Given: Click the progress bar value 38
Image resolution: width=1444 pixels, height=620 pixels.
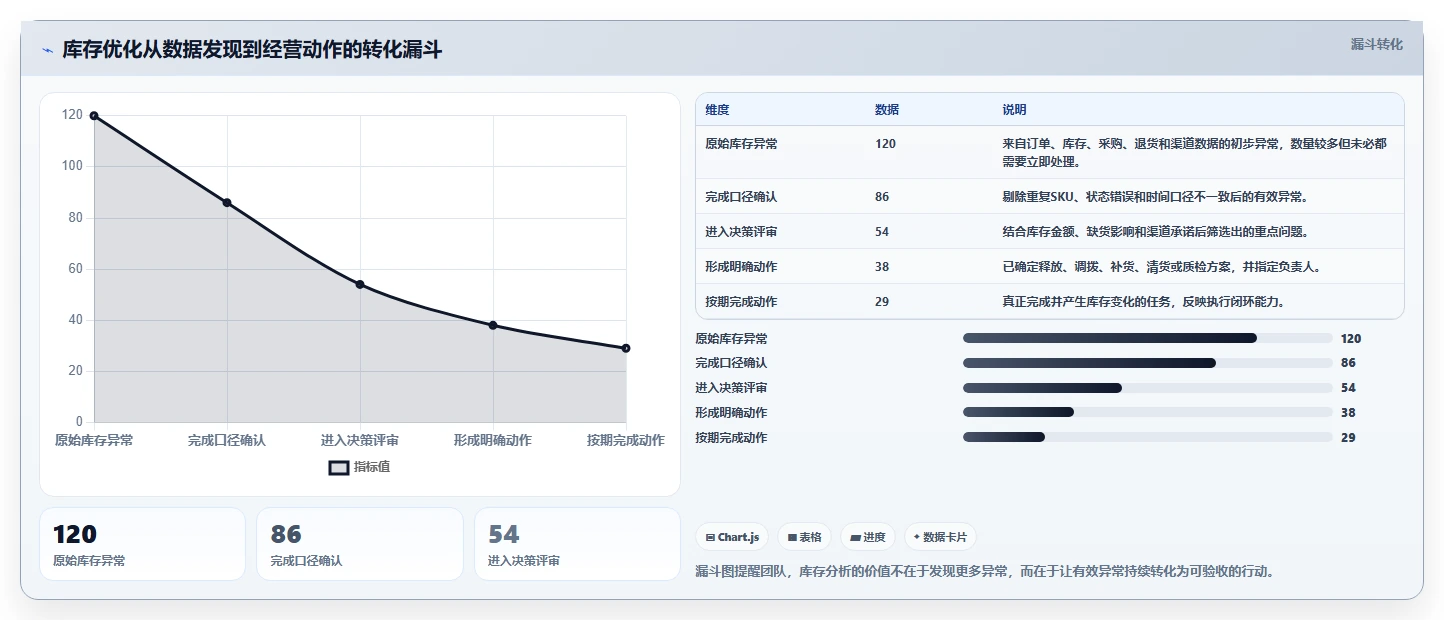Looking at the screenshot, I should 1348,412.
